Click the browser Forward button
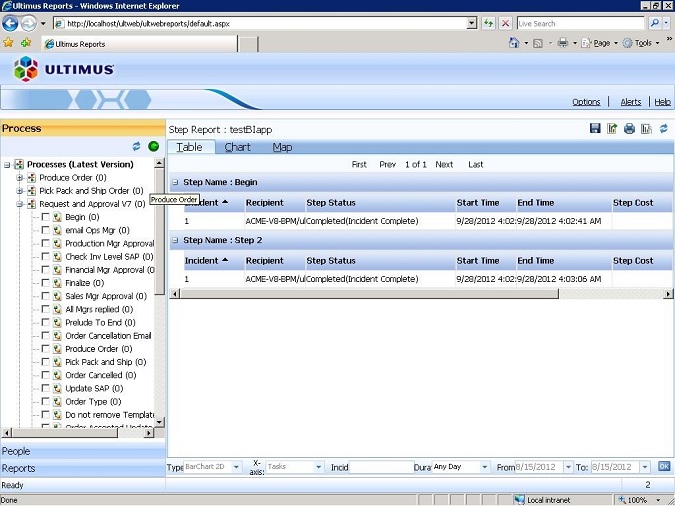Image resolution: width=675 pixels, height=506 pixels. [x=28, y=23]
